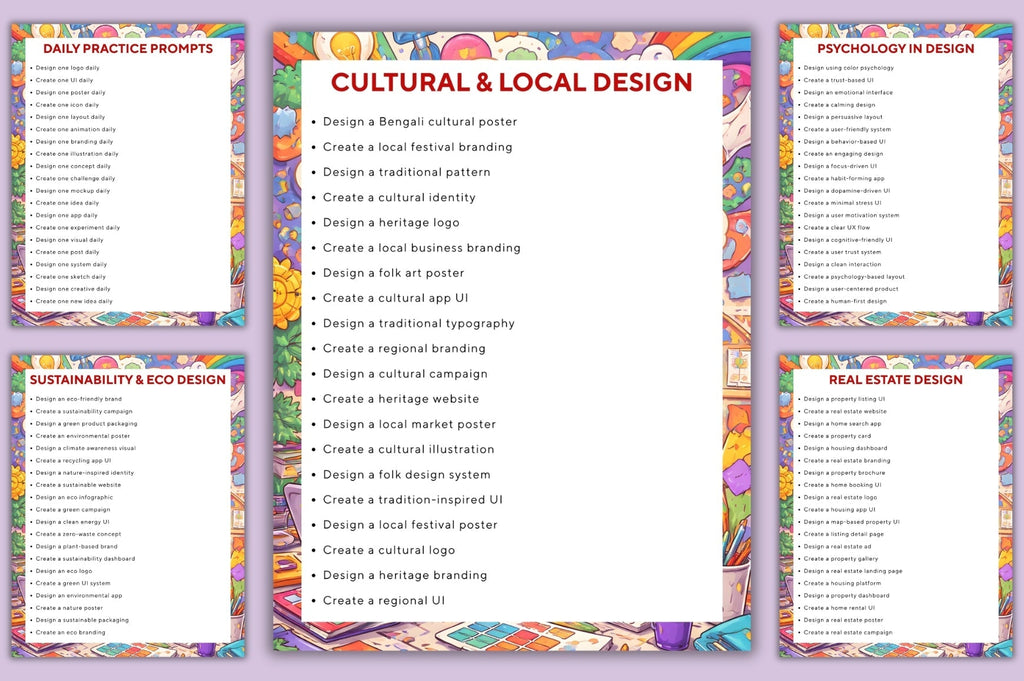This screenshot has width=1024, height=681.
Task: Click 'Create a human-first design' item
Action: 845,302
